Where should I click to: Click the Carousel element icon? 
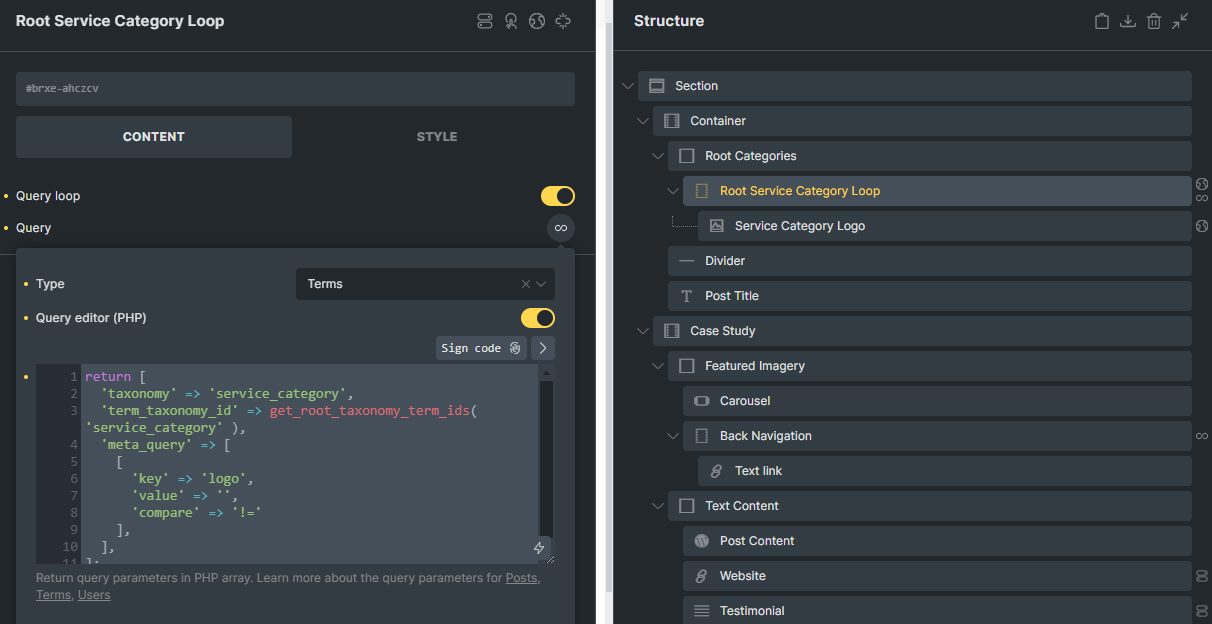(x=701, y=401)
